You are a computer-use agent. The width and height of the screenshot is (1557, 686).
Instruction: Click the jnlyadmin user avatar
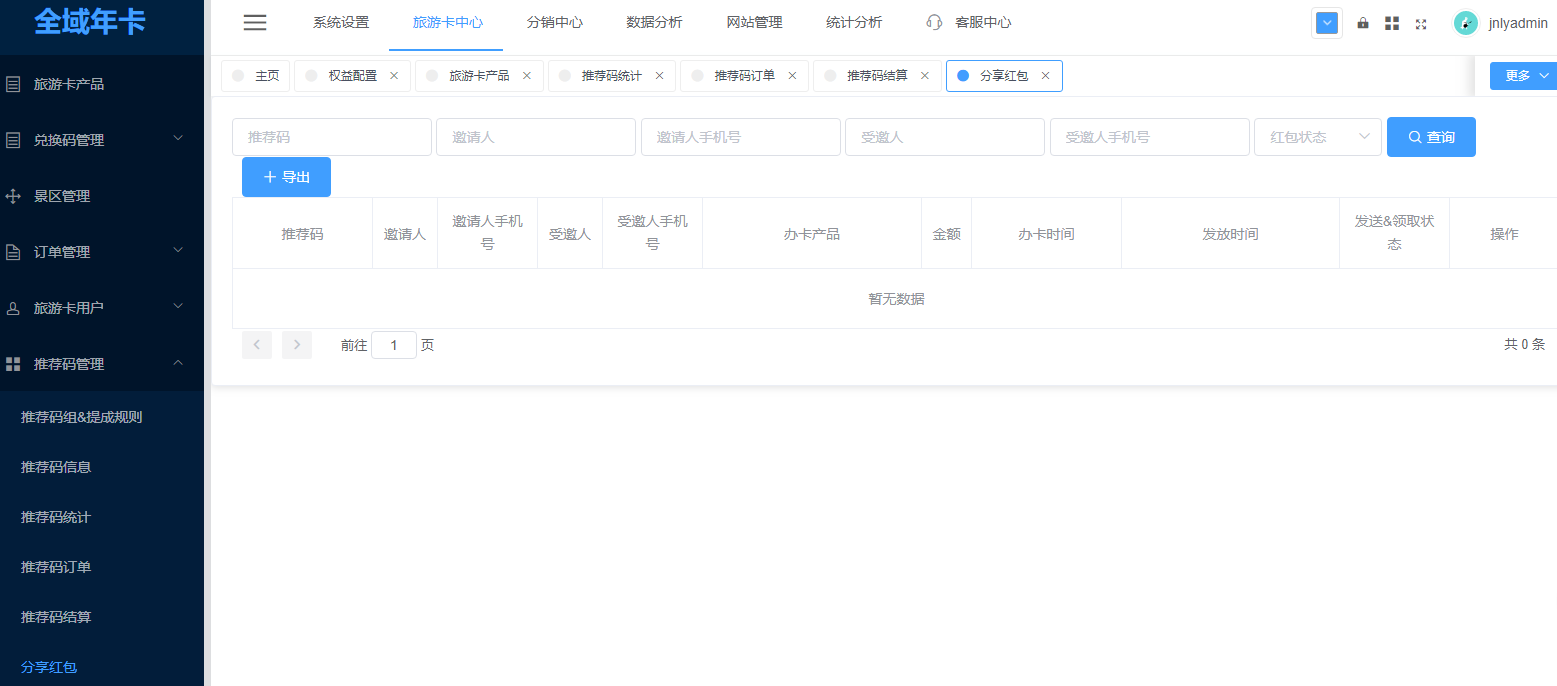click(x=1465, y=23)
